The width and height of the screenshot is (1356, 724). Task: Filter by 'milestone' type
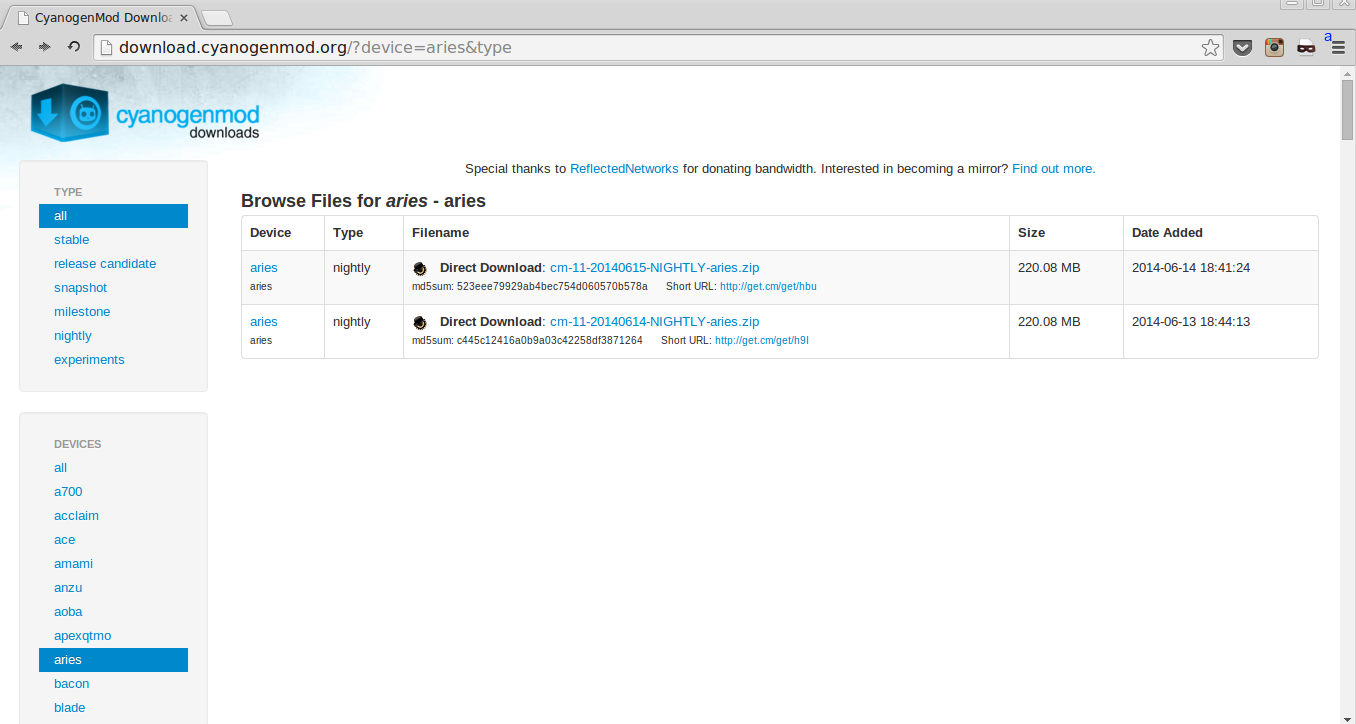[x=82, y=312]
